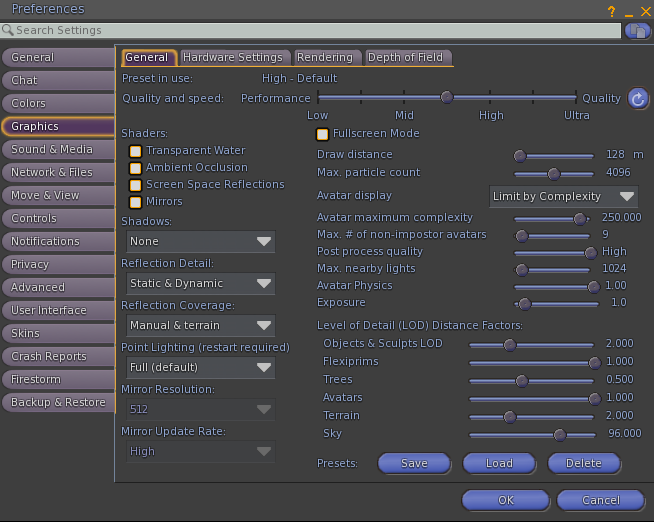Confirm preferences with OK
Viewport: 654px width, 522px height.
coord(506,500)
